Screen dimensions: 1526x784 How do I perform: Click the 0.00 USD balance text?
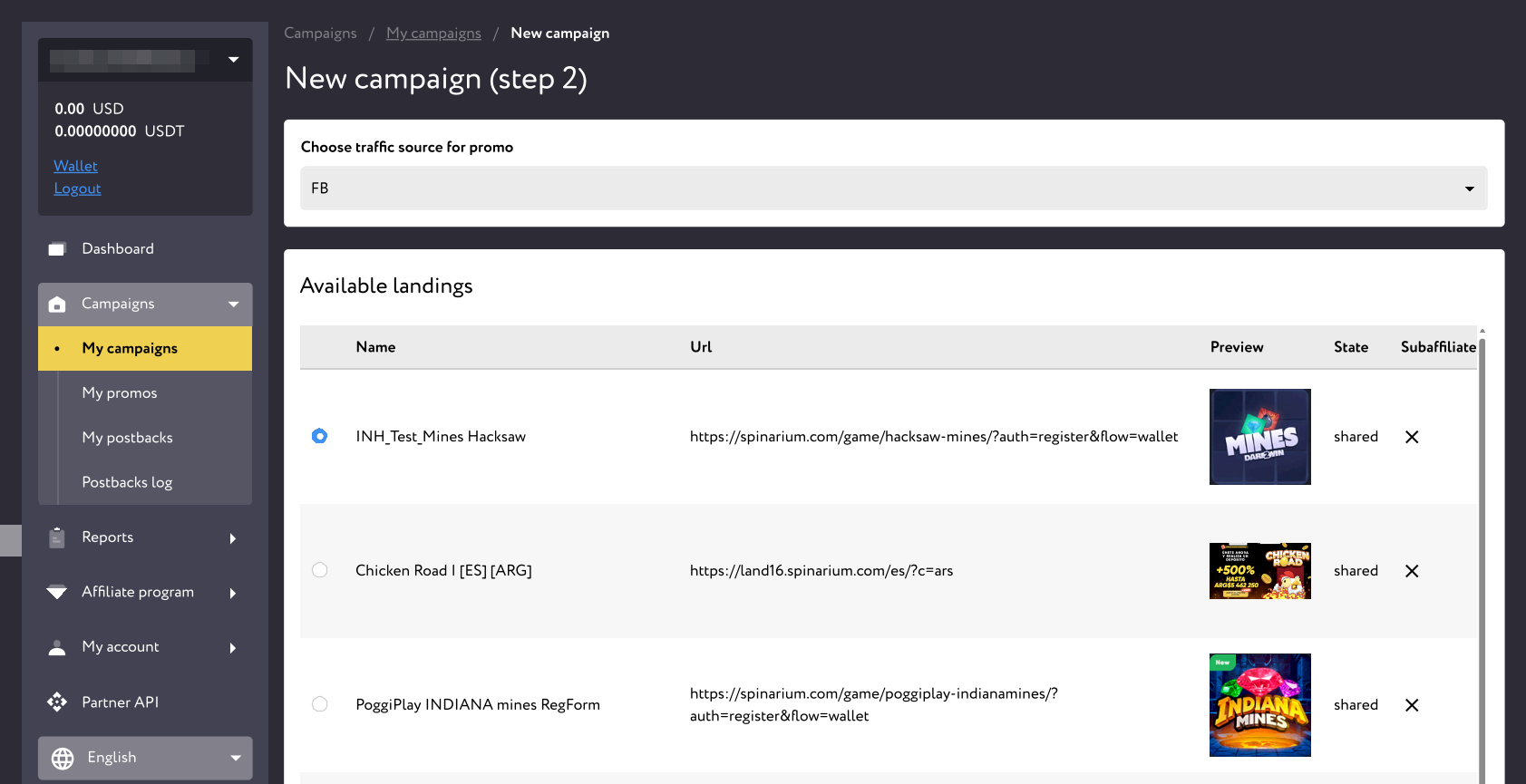pyautogui.click(x=89, y=109)
